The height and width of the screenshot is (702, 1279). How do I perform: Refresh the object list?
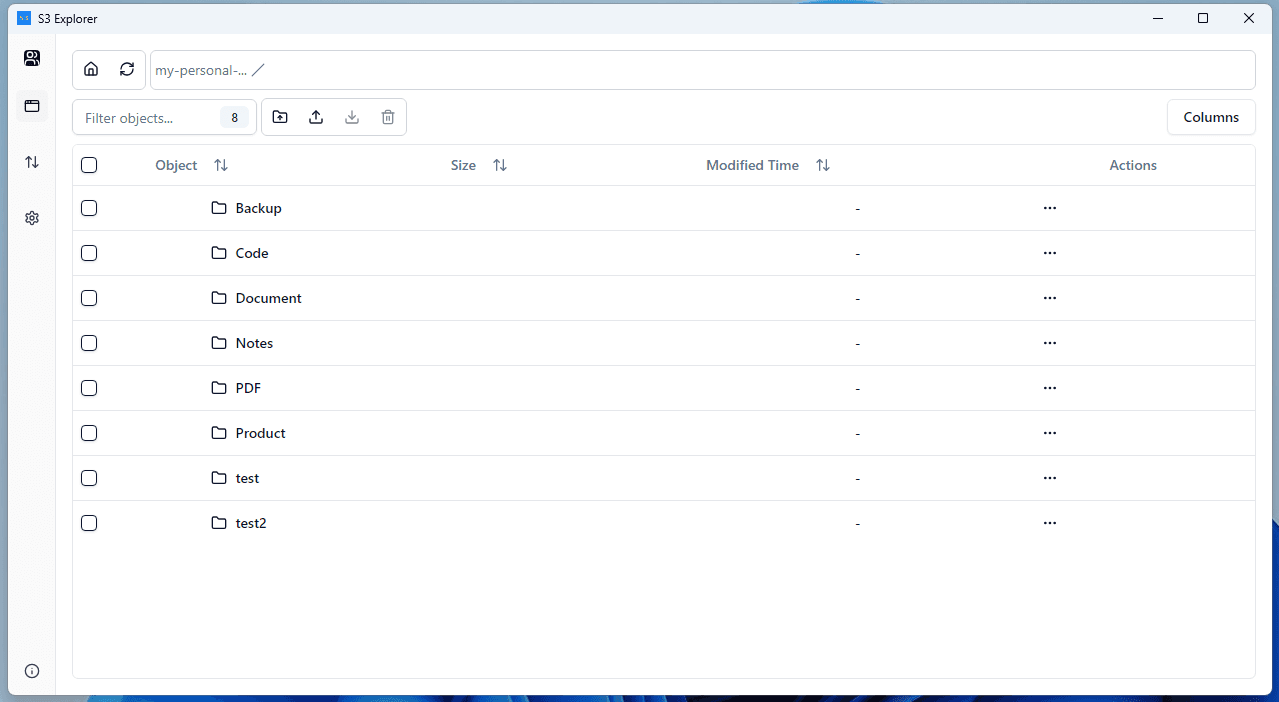click(127, 69)
